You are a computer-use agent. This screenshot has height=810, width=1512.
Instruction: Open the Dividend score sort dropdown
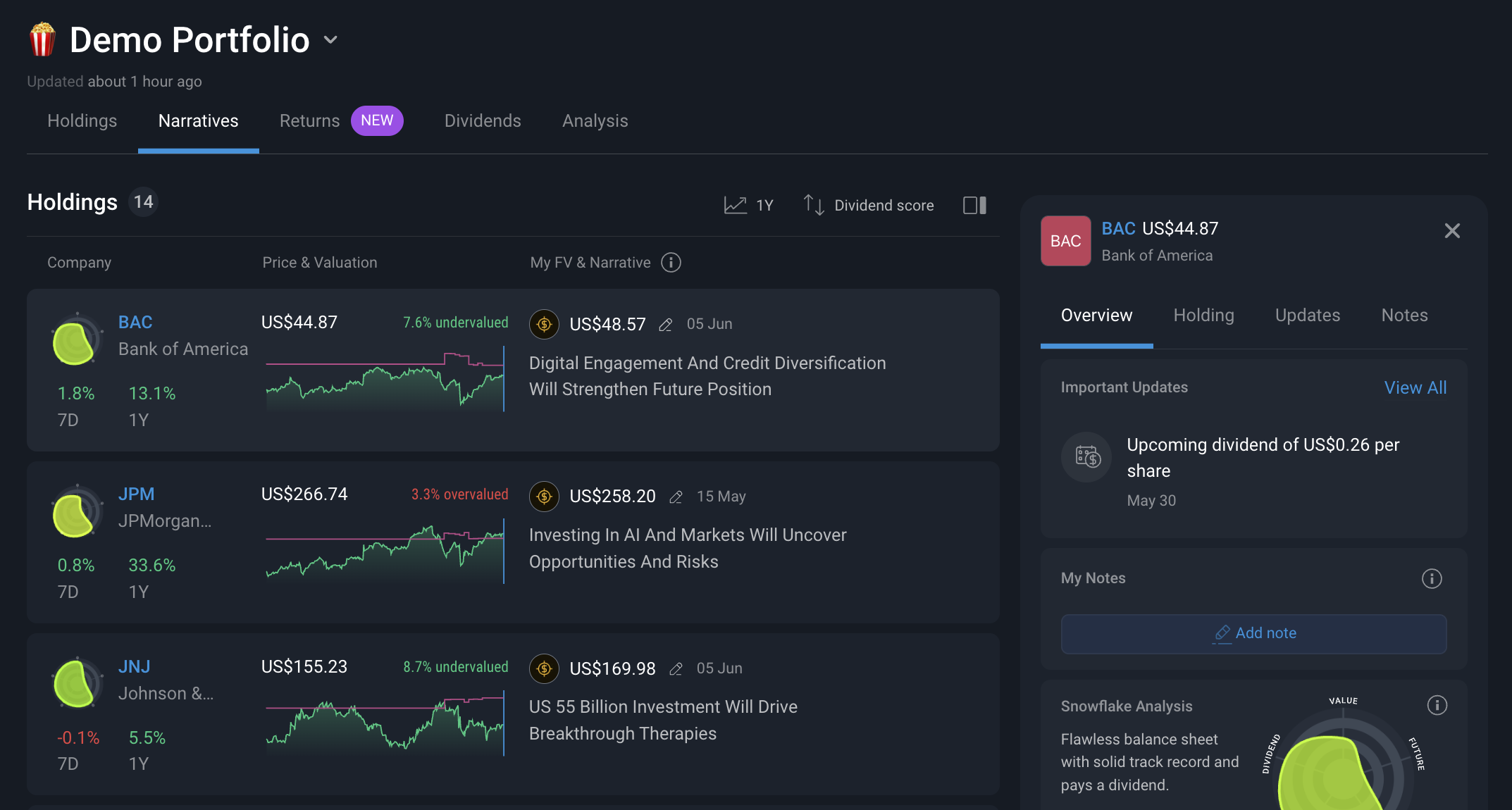click(x=869, y=205)
